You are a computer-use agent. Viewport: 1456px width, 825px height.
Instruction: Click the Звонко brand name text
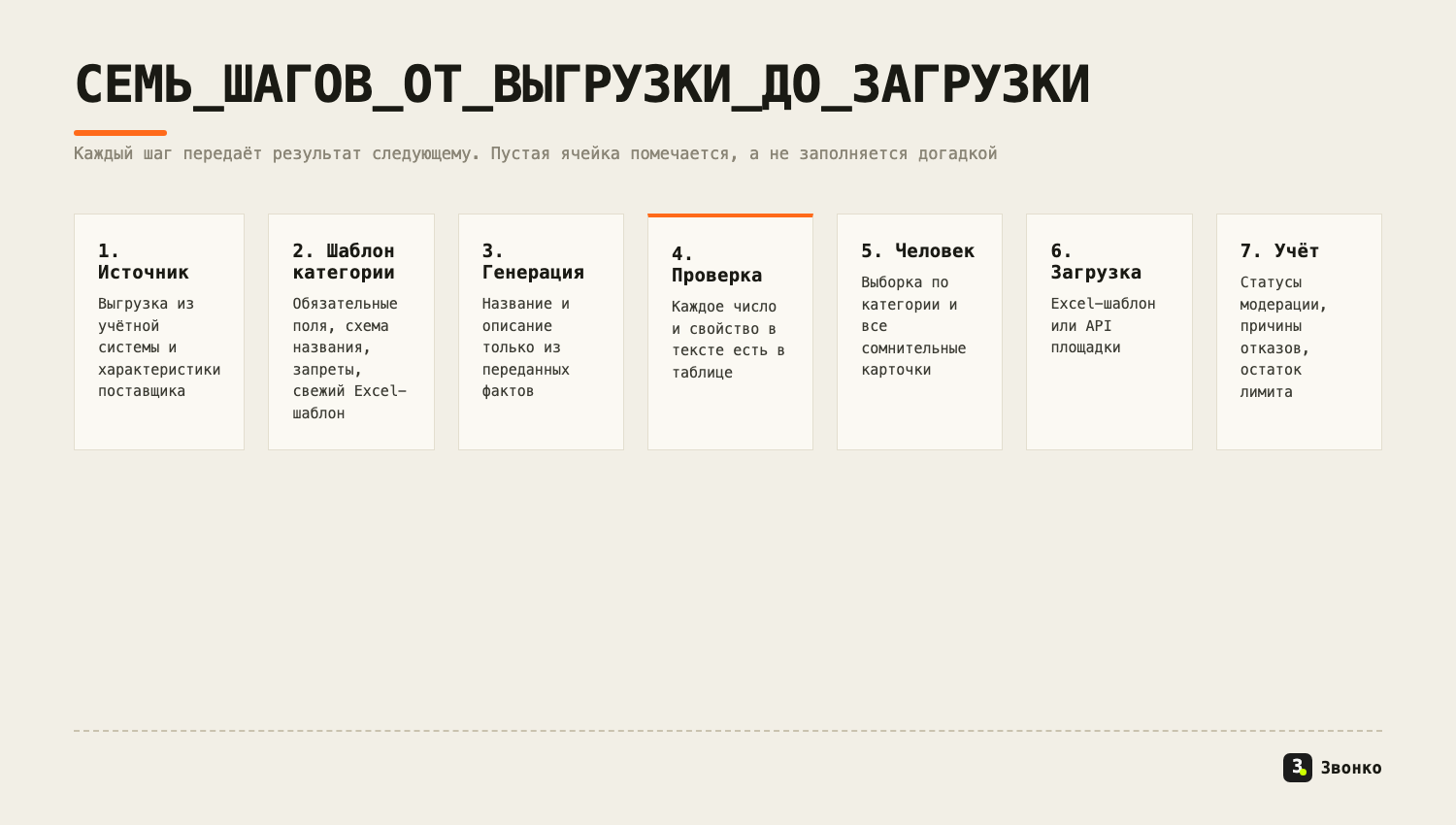[x=1351, y=768]
